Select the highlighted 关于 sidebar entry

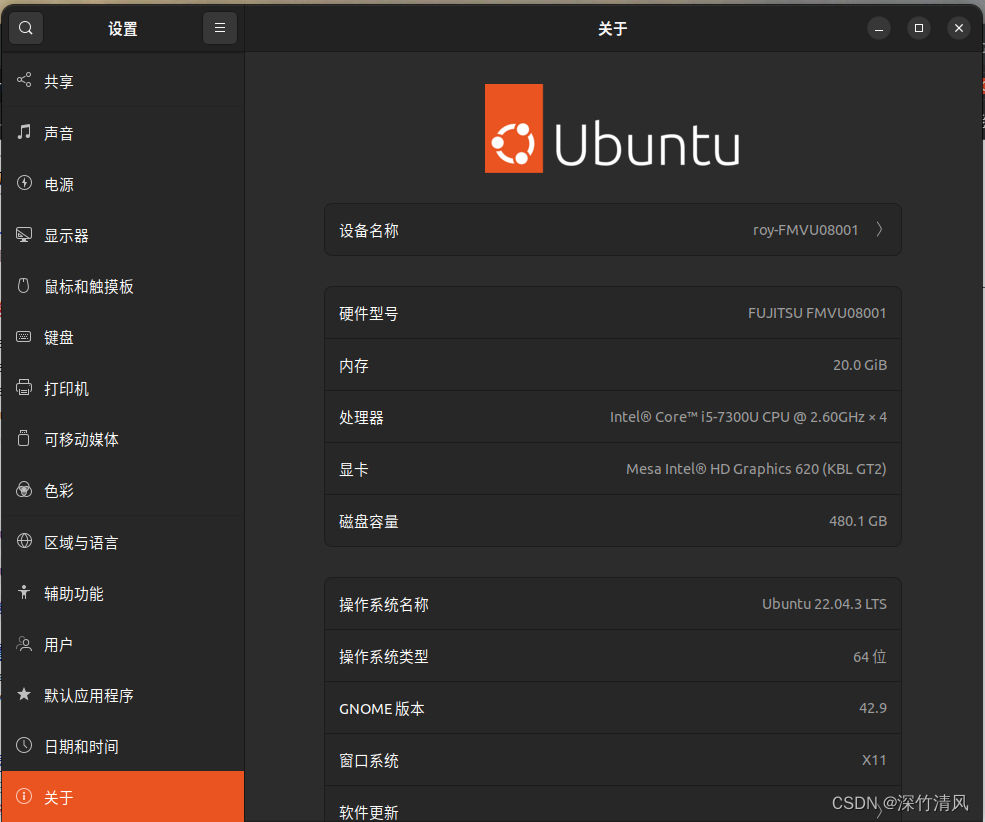(123, 797)
